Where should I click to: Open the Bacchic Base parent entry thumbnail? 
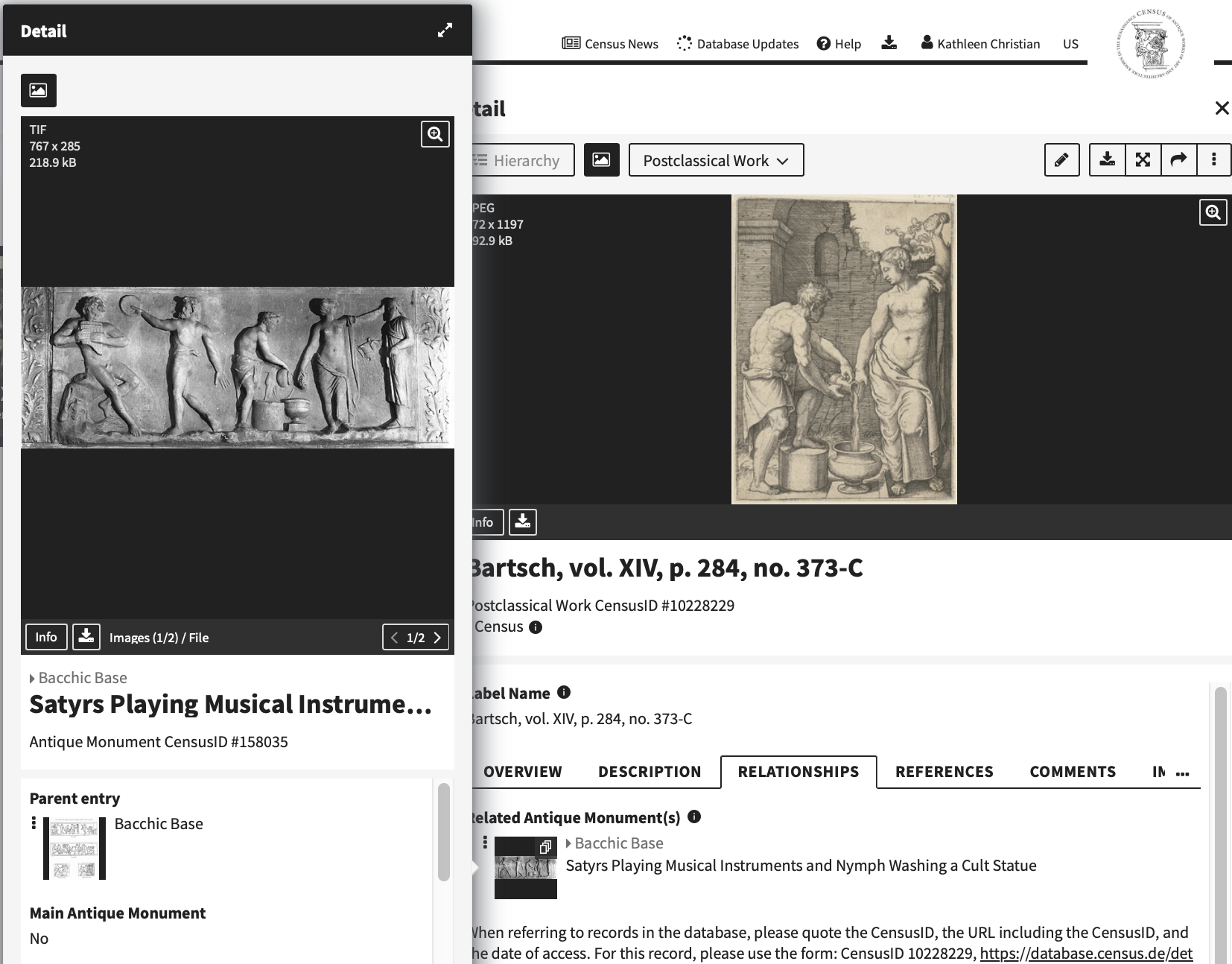click(x=74, y=849)
